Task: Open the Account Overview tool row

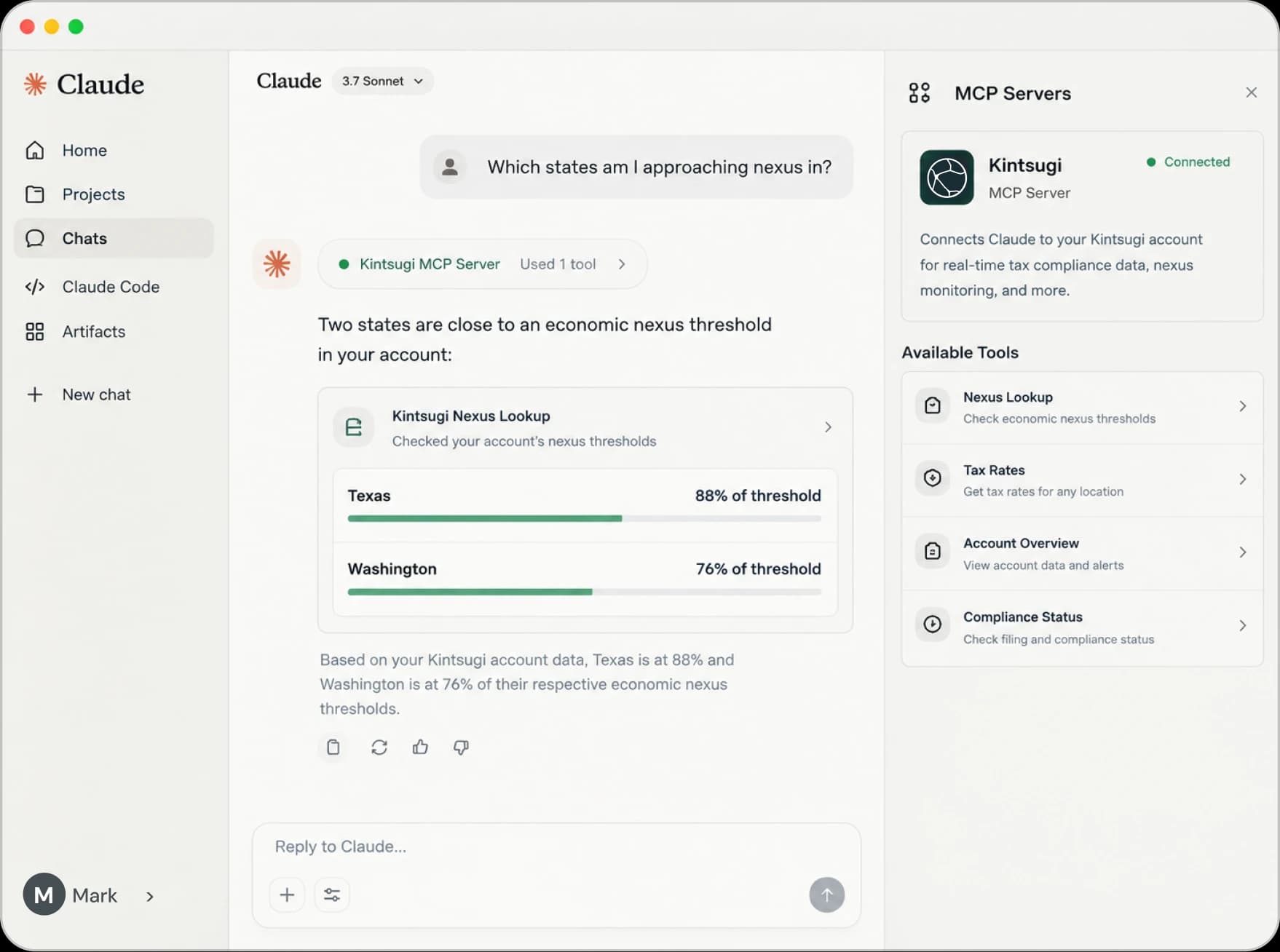Action: pyautogui.click(x=1082, y=553)
